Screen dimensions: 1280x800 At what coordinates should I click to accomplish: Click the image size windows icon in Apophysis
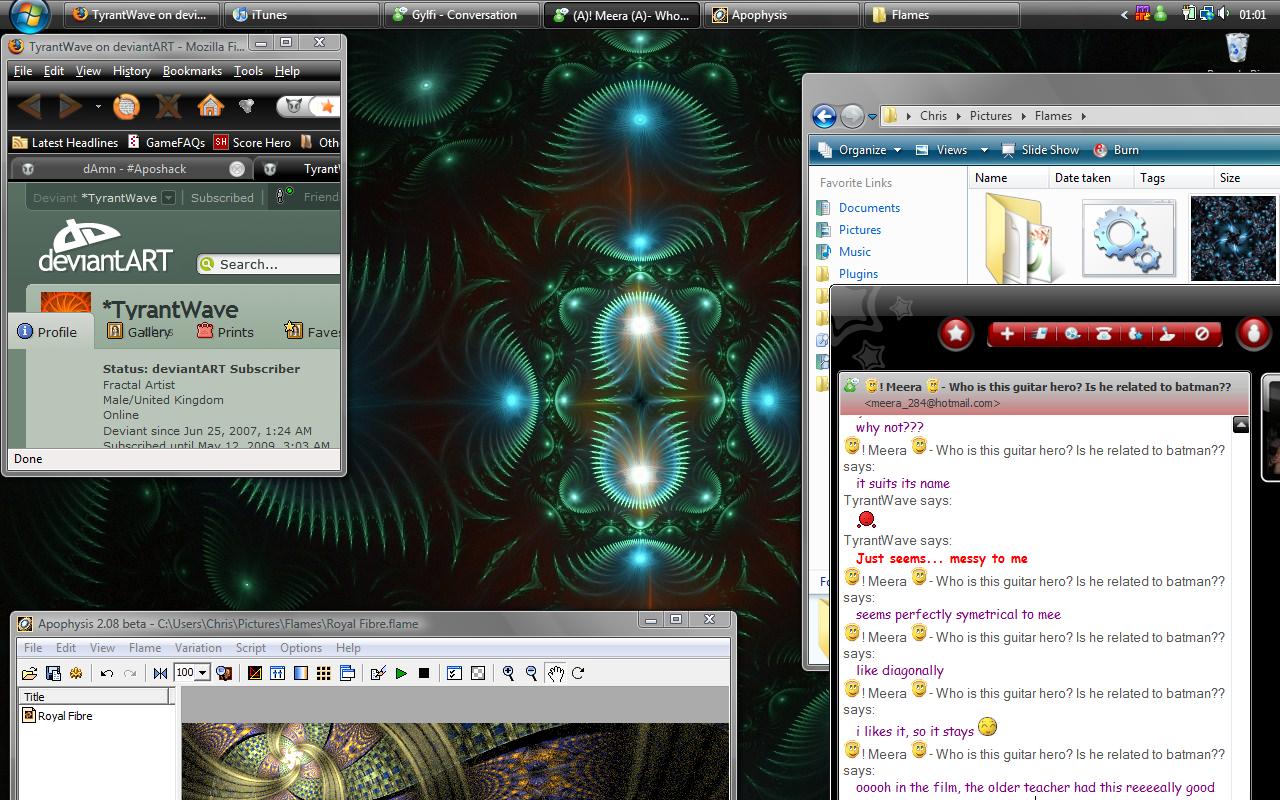(347, 674)
